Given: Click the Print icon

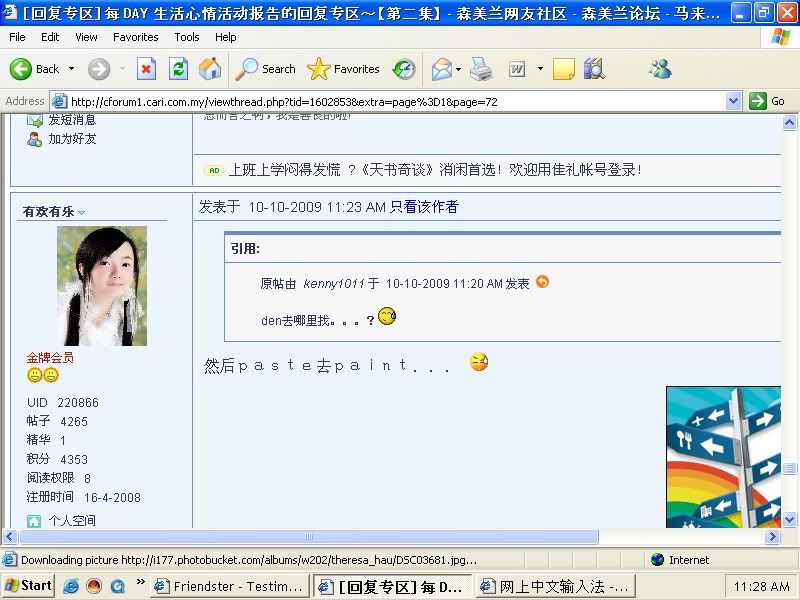Looking at the screenshot, I should [x=481, y=69].
